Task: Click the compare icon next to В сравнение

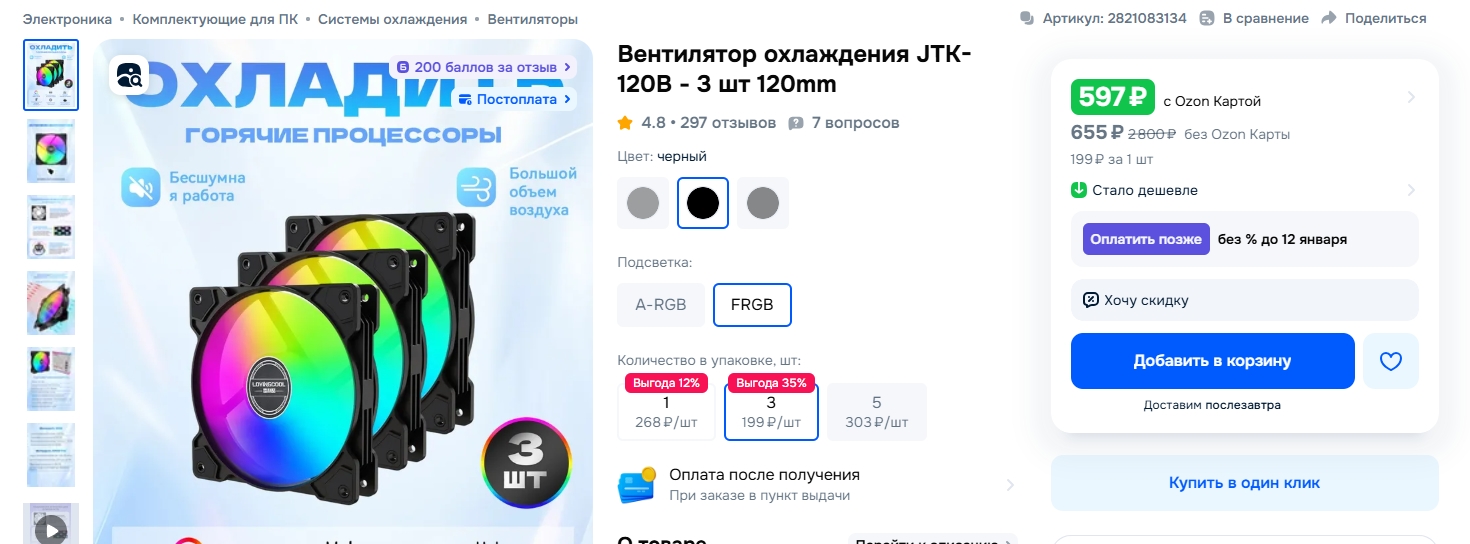Action: click(x=1207, y=18)
